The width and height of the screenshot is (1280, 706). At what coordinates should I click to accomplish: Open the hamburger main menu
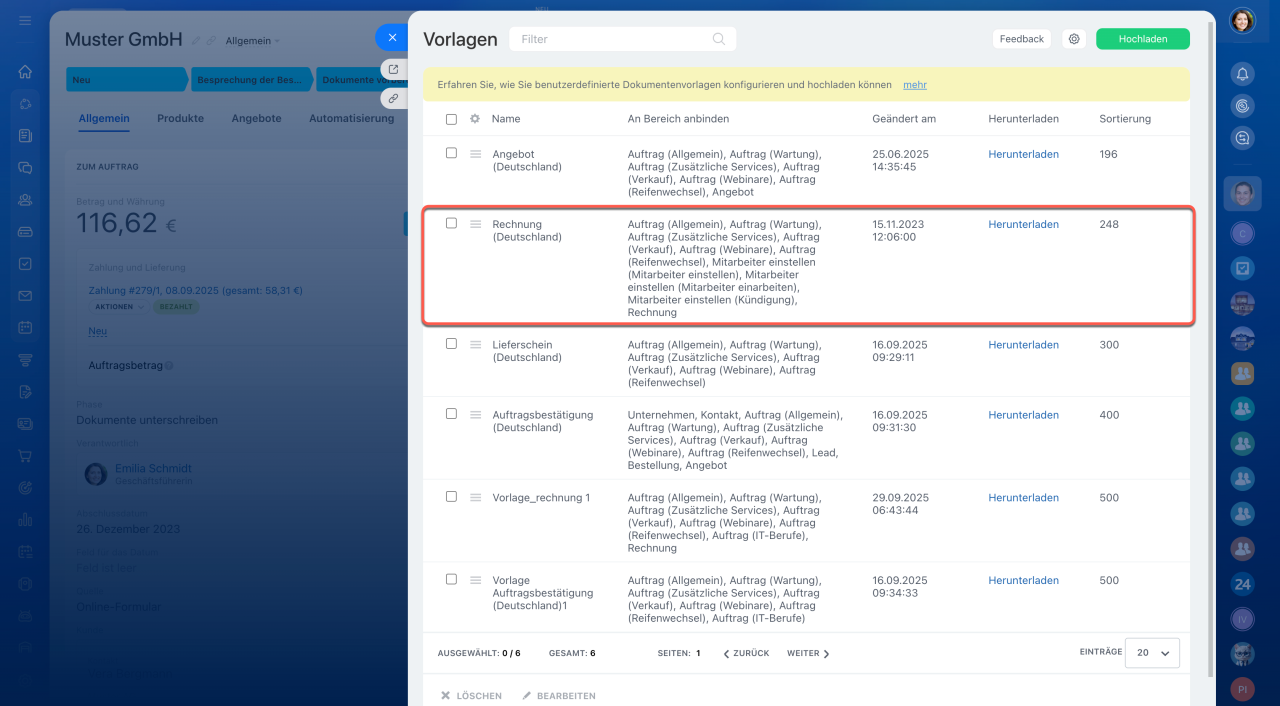pyautogui.click(x=25, y=21)
